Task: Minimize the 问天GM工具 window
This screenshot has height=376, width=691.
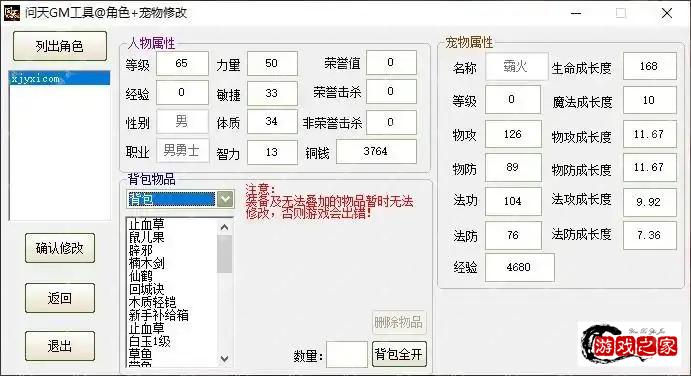Action: (x=576, y=13)
